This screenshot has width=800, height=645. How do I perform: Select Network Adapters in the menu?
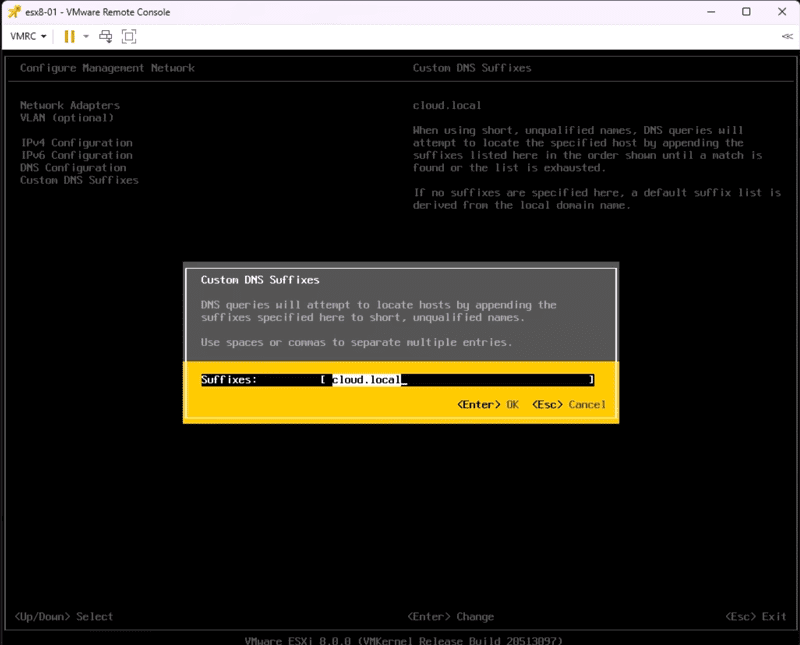pyautogui.click(x=70, y=105)
